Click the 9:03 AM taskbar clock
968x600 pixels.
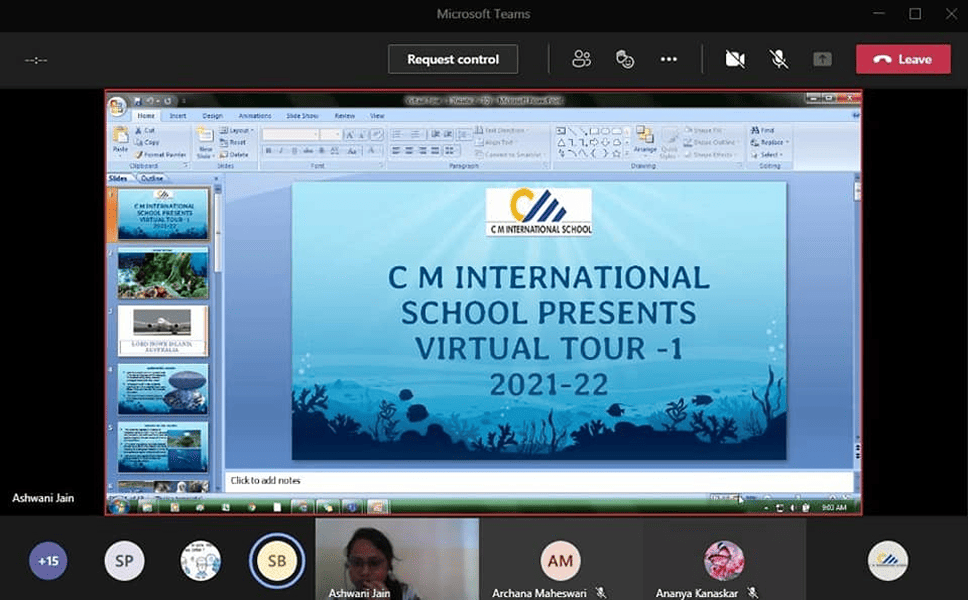point(834,507)
